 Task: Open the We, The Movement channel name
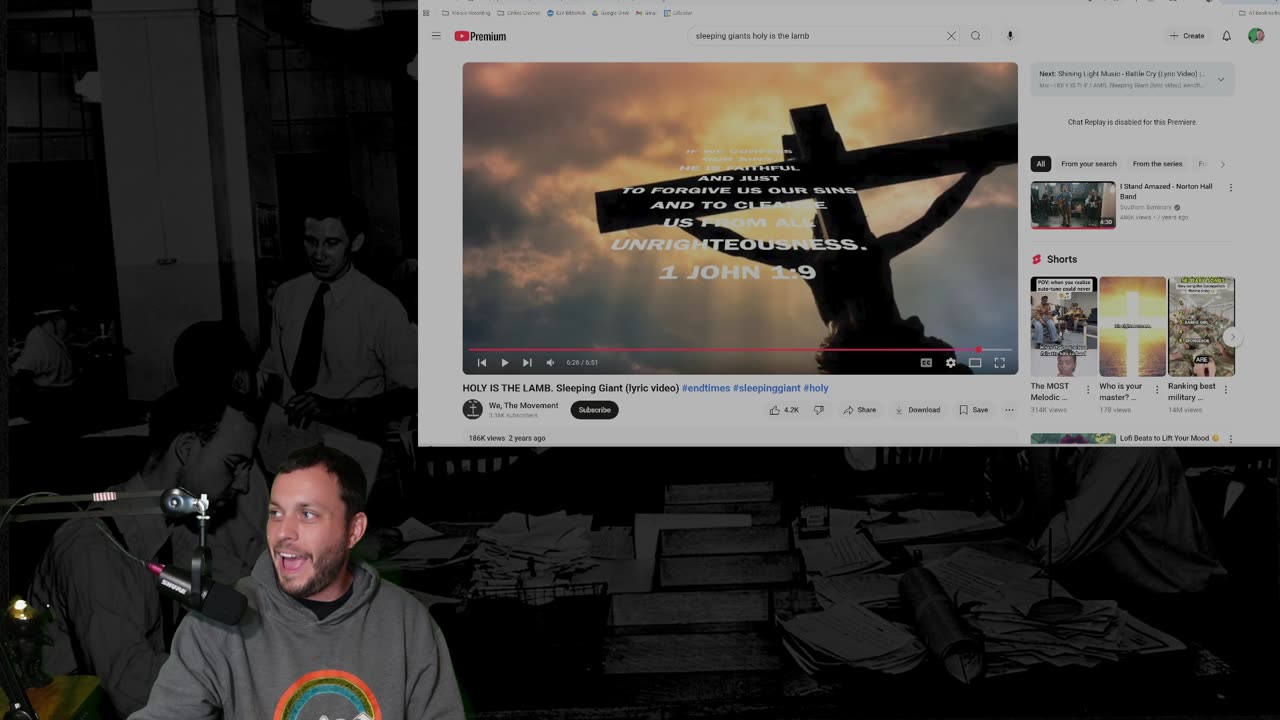523,406
